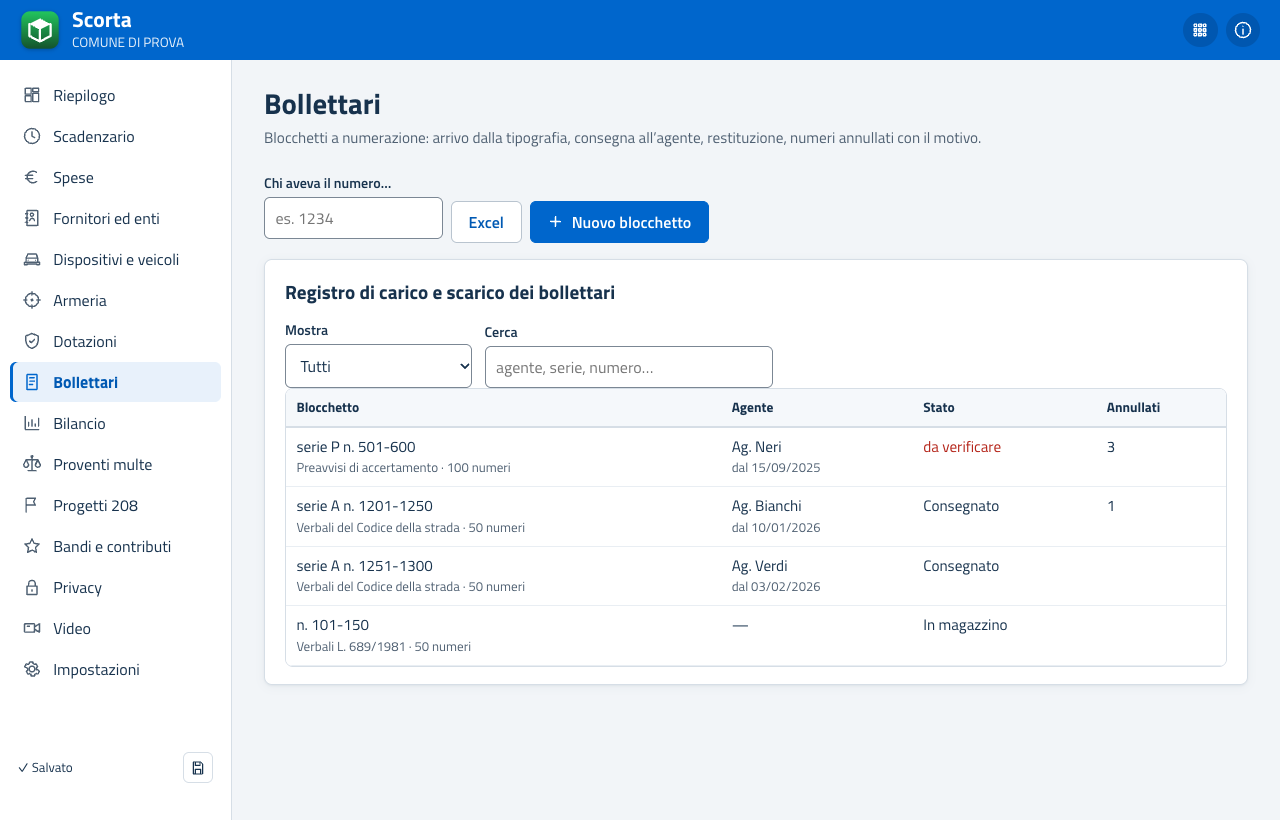
Task: Click the 'da verificare' status
Action: (x=962, y=447)
